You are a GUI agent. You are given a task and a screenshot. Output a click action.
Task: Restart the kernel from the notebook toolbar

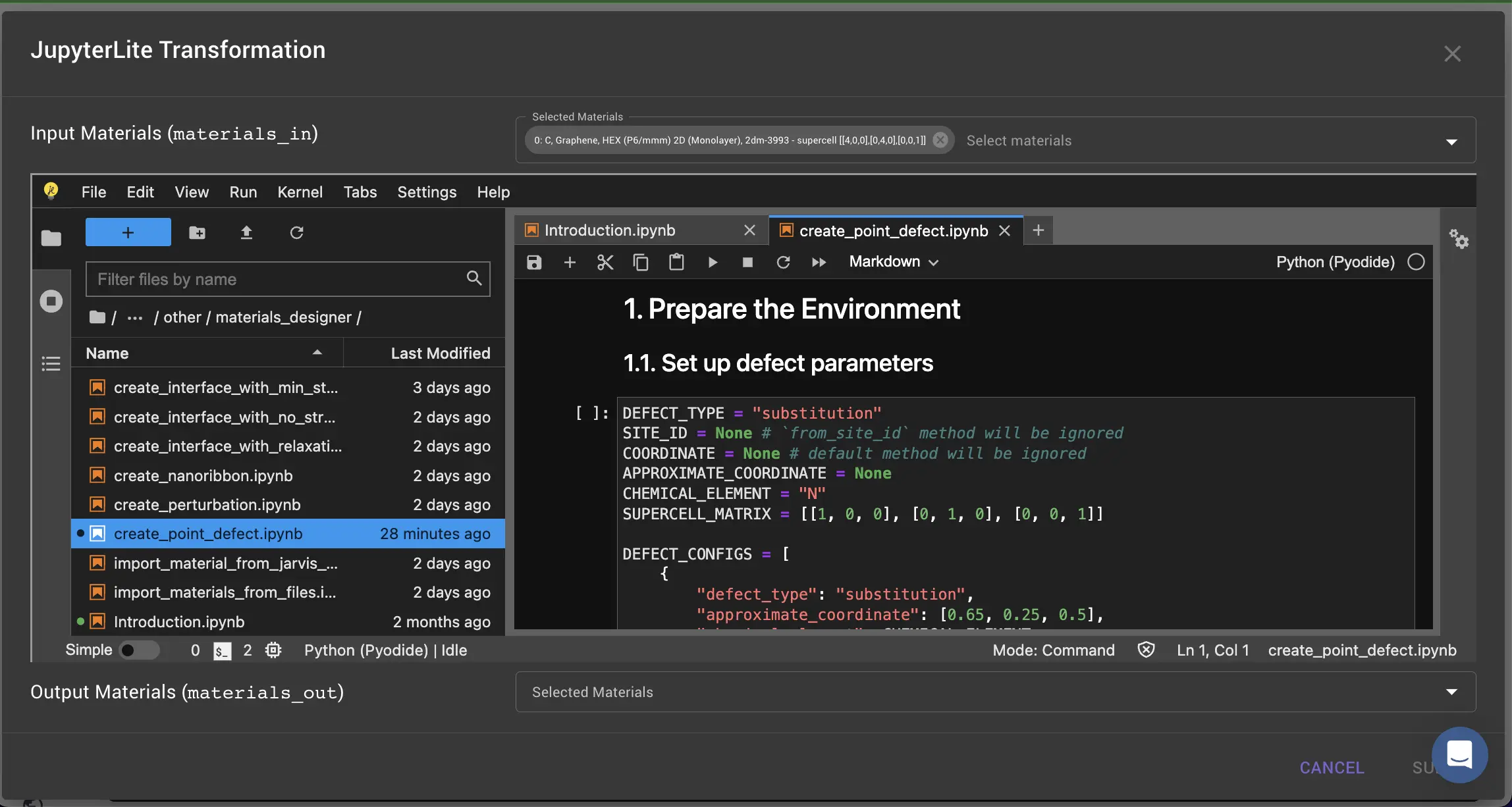tap(783, 263)
